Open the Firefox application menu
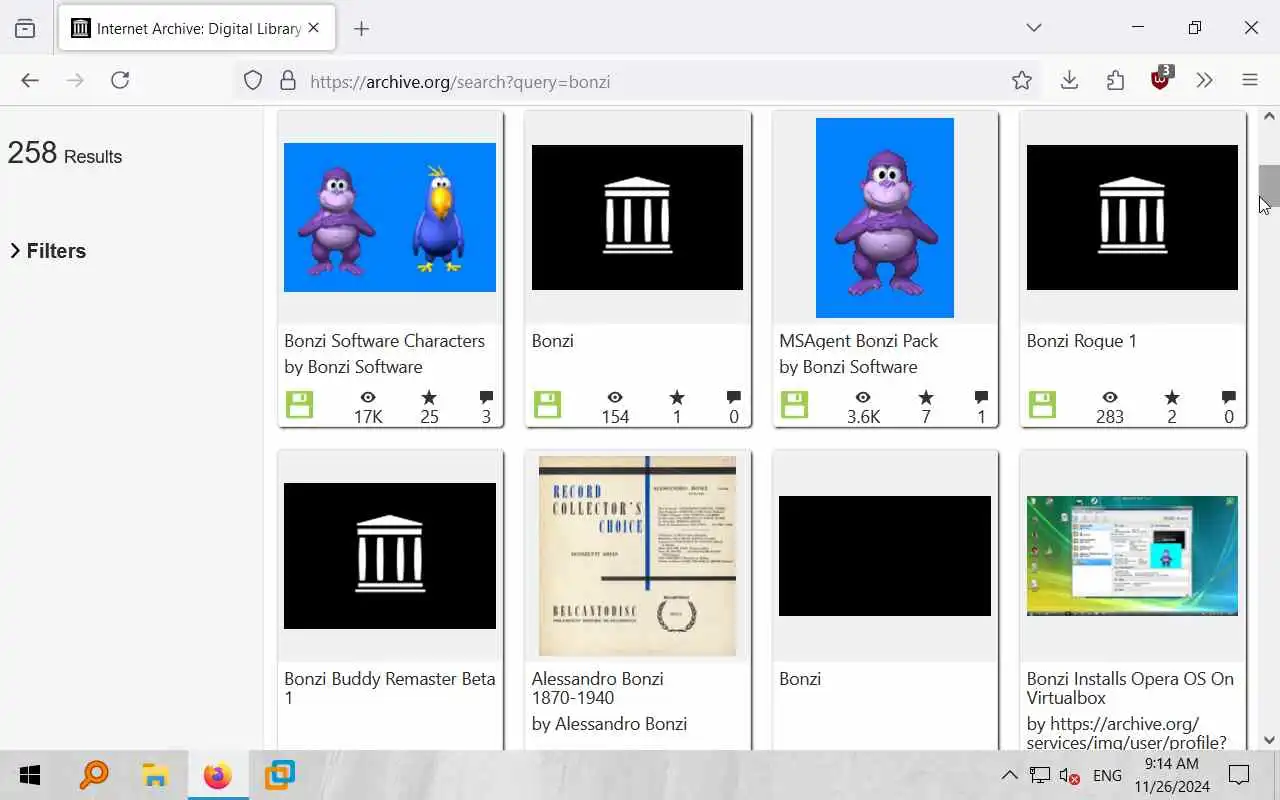The image size is (1280, 800). click(x=1250, y=80)
